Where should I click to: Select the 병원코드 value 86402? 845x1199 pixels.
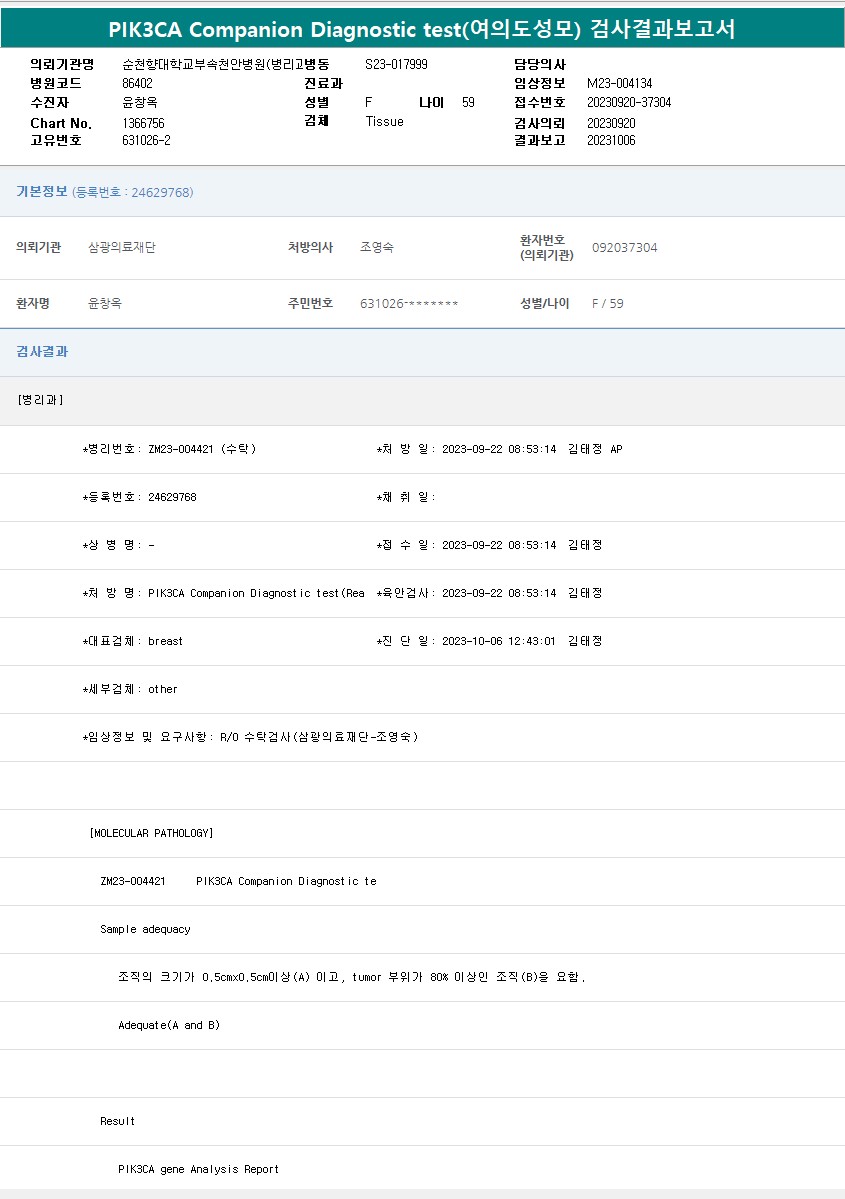[137, 83]
